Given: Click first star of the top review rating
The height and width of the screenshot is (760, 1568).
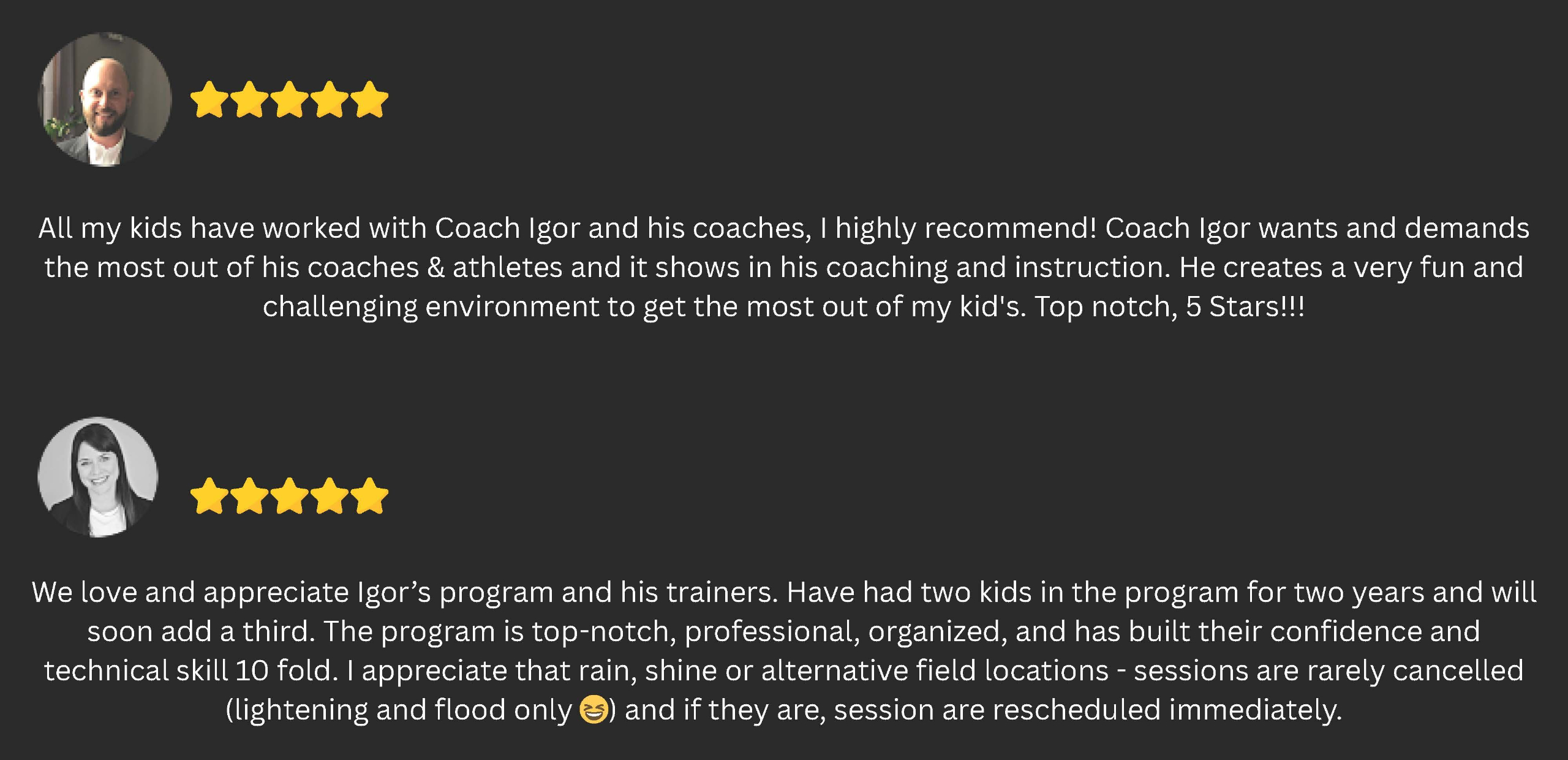Looking at the screenshot, I should 209,99.
